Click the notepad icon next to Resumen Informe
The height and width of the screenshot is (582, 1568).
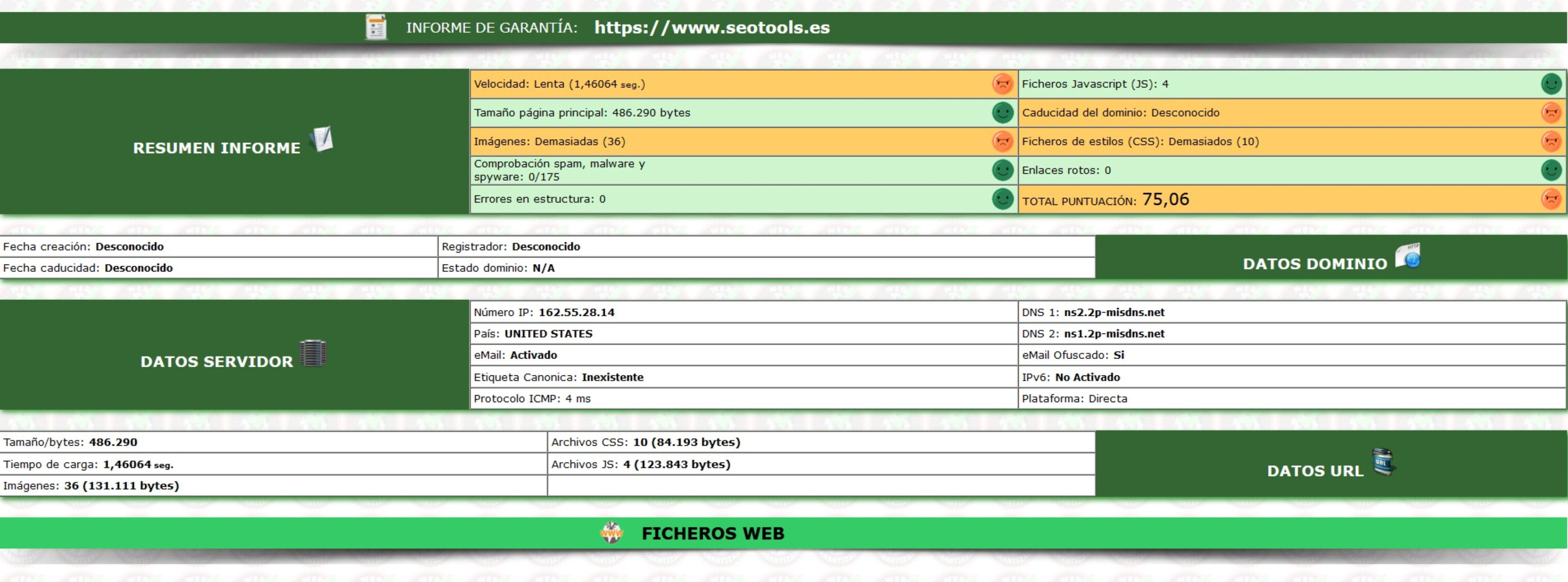(321, 140)
